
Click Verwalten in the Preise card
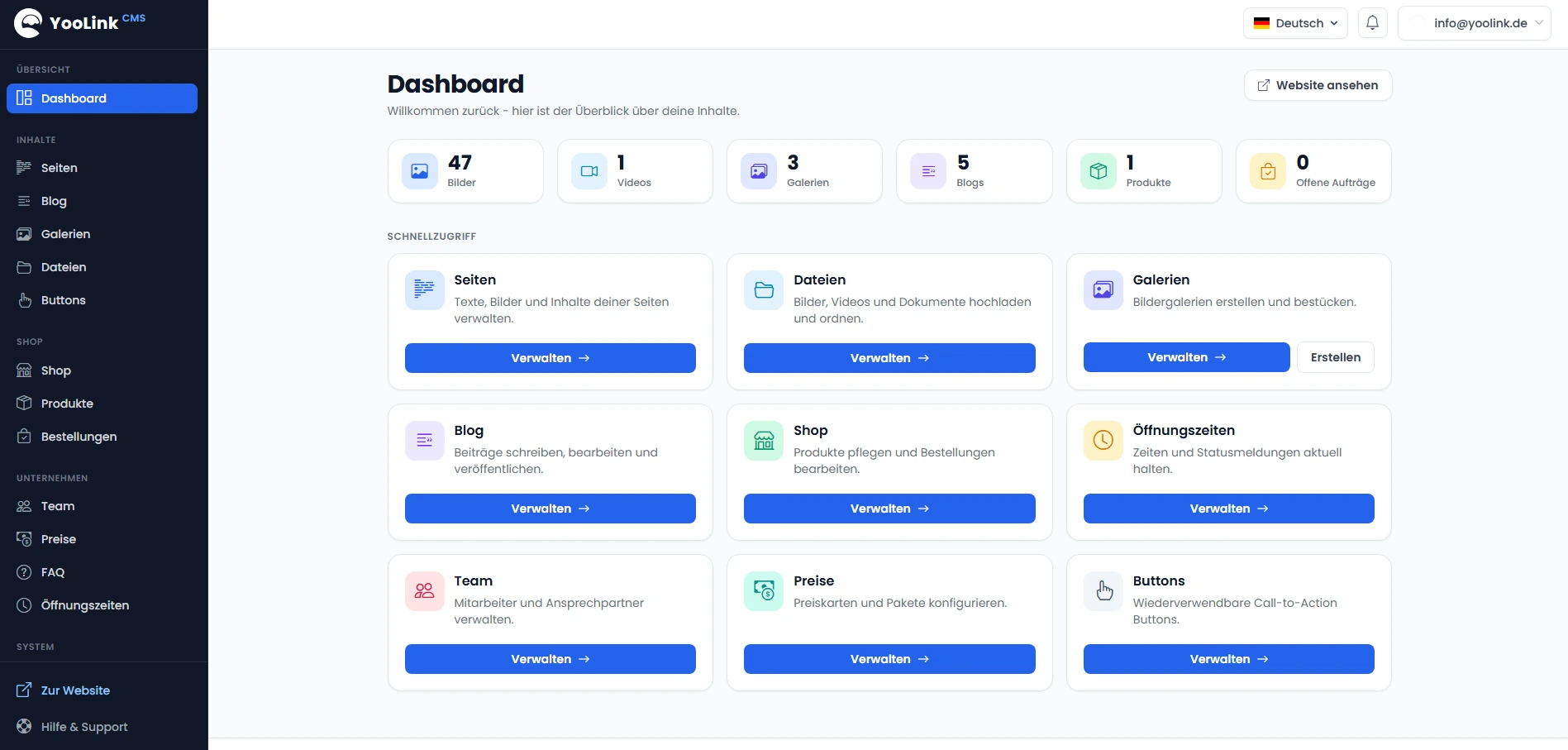pos(889,659)
